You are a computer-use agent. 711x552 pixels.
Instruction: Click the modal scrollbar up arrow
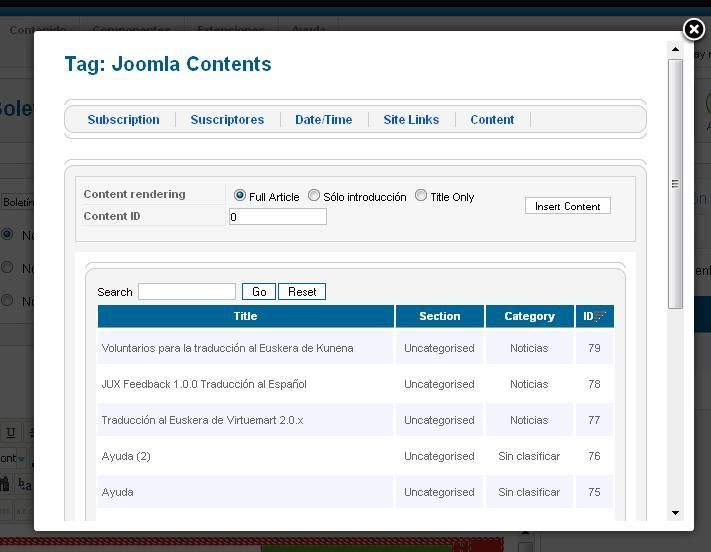click(x=675, y=49)
